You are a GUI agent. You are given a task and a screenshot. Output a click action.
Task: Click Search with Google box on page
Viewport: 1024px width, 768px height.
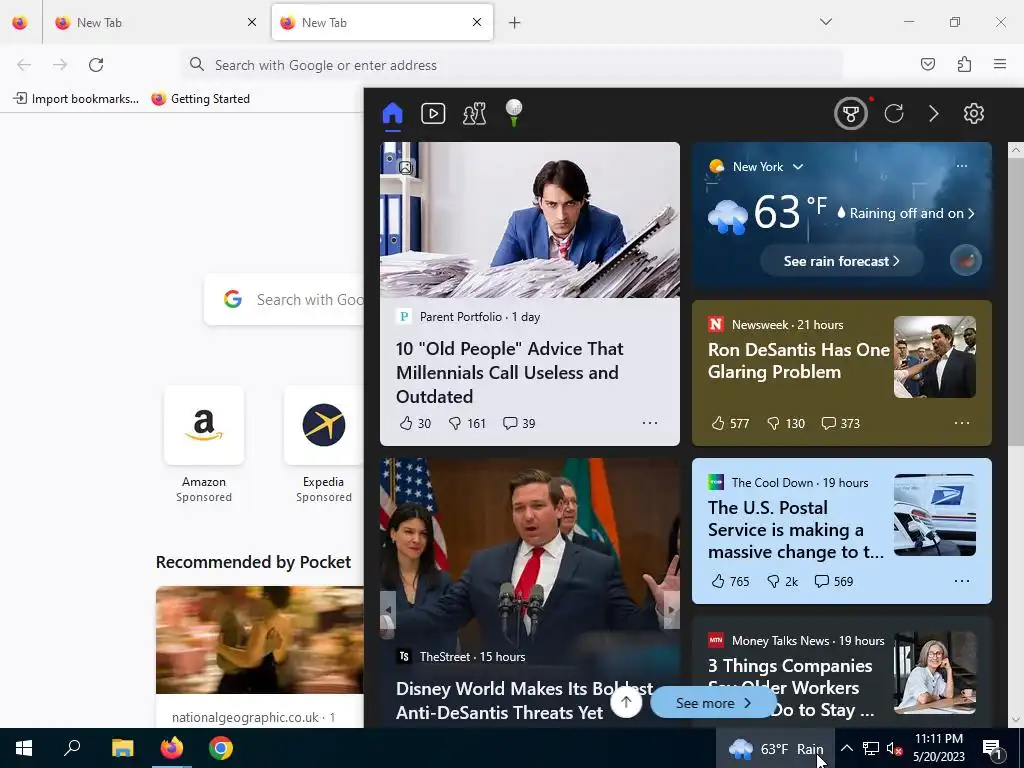(284, 300)
